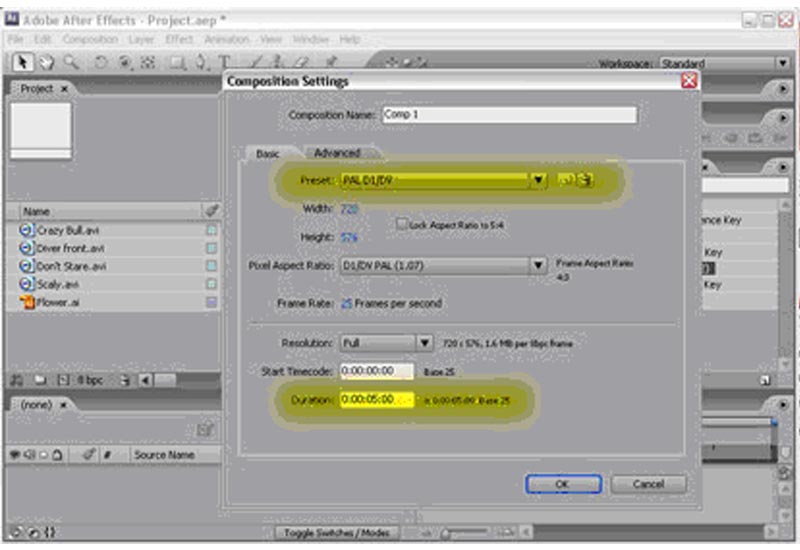Select the Brush tool
Viewport: 800px width, 550px height.
coord(256,63)
